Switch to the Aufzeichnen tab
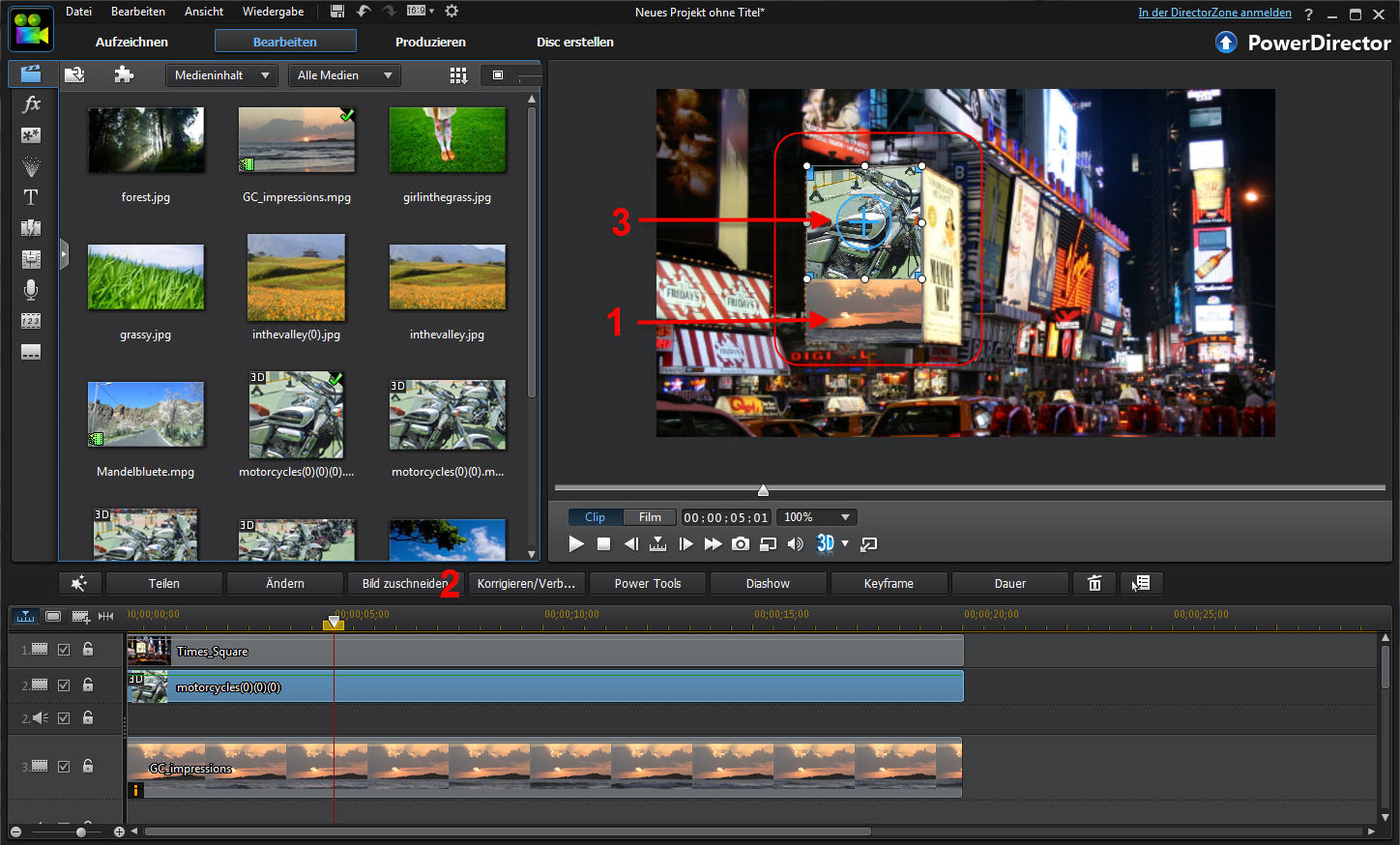 131,42
